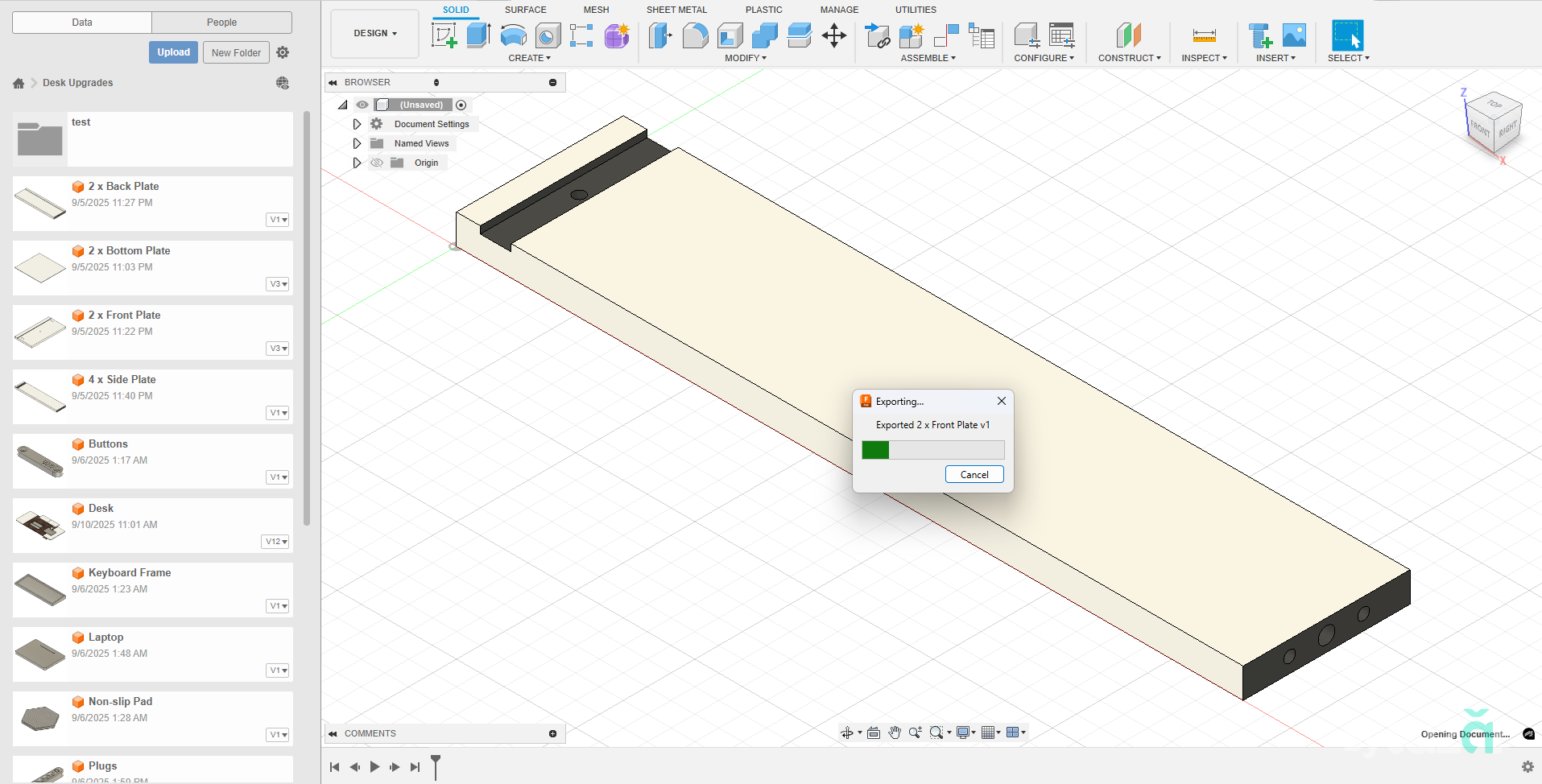Select the Revolve tool icon
The image size is (1542, 784).
pos(513,35)
